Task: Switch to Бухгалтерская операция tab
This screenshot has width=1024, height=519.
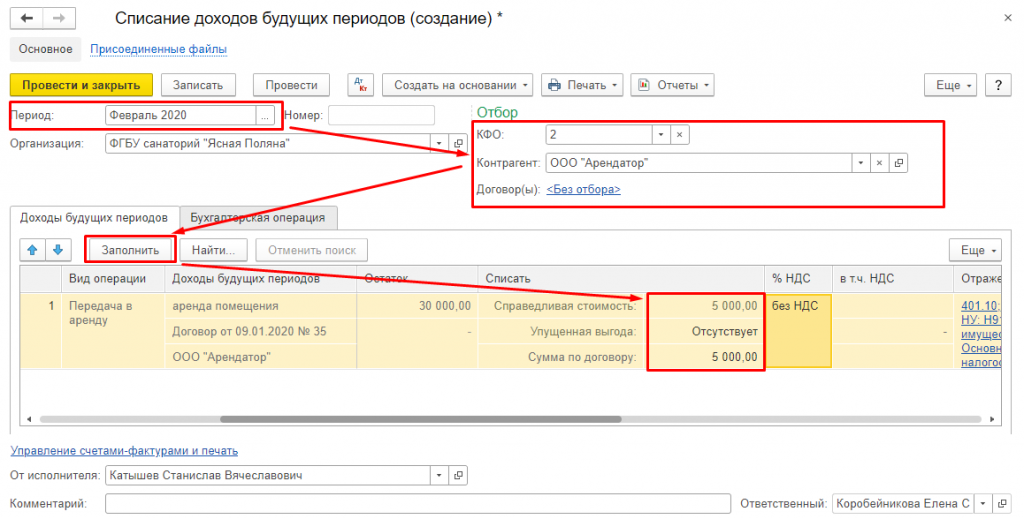Action: click(x=259, y=217)
